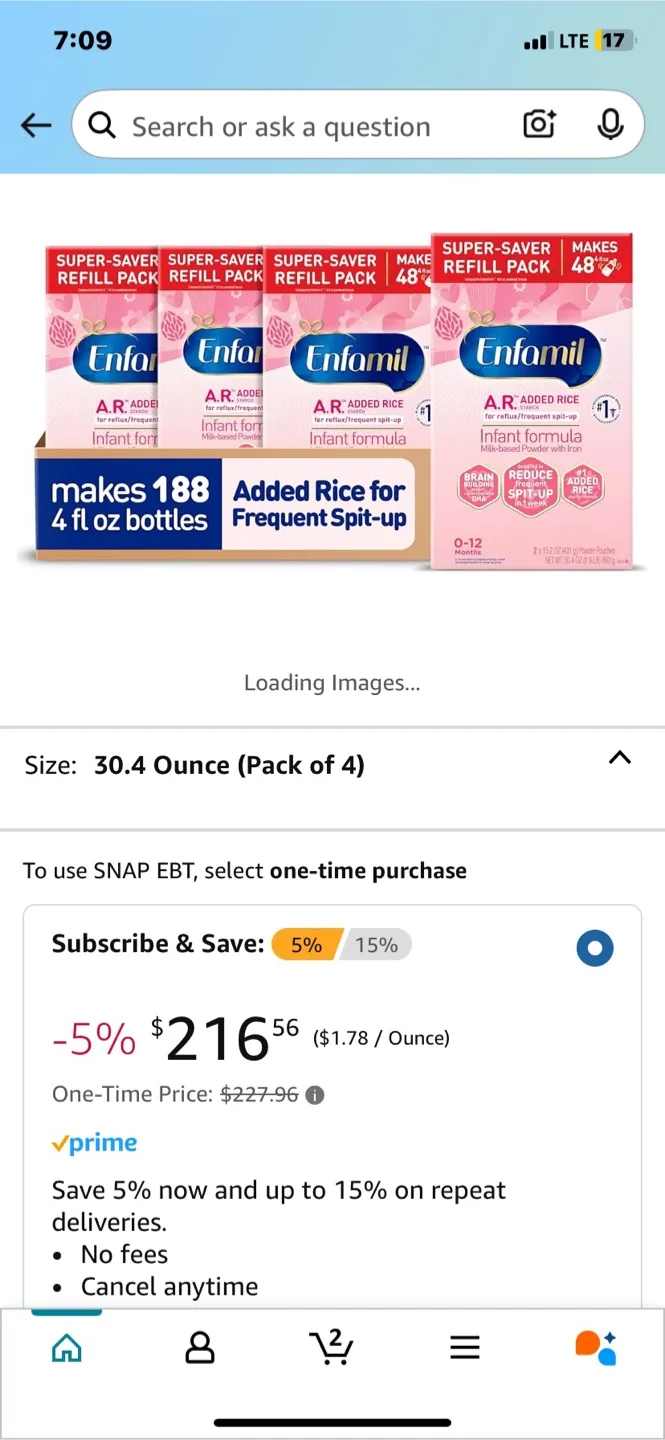Tap the magnifying glass search icon
This screenshot has height=1440, width=665.
point(102,126)
